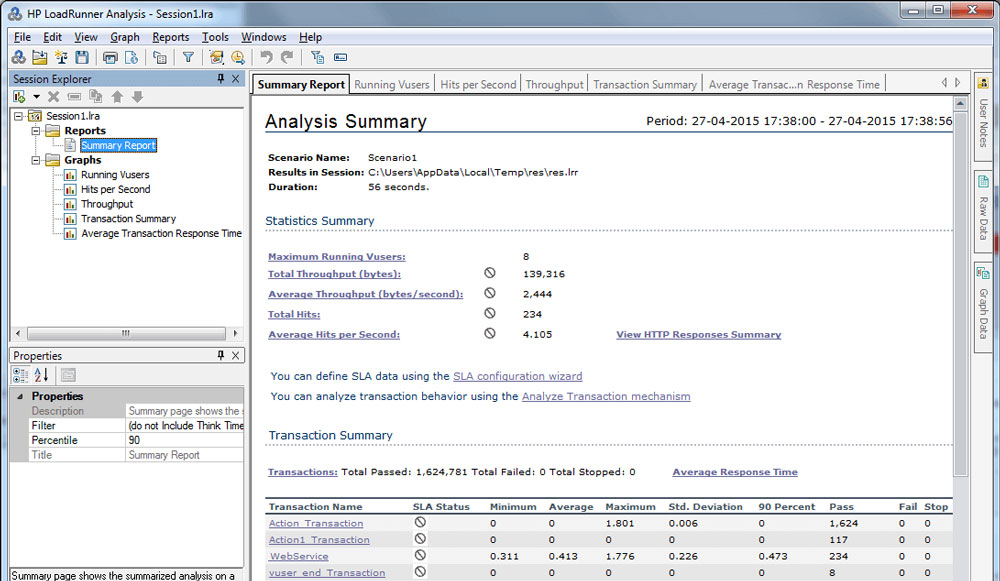Select Transaction Summary in the tree

[128, 219]
